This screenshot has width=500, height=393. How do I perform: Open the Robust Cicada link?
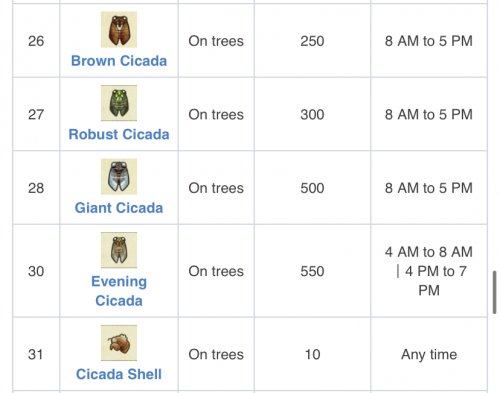(119, 134)
